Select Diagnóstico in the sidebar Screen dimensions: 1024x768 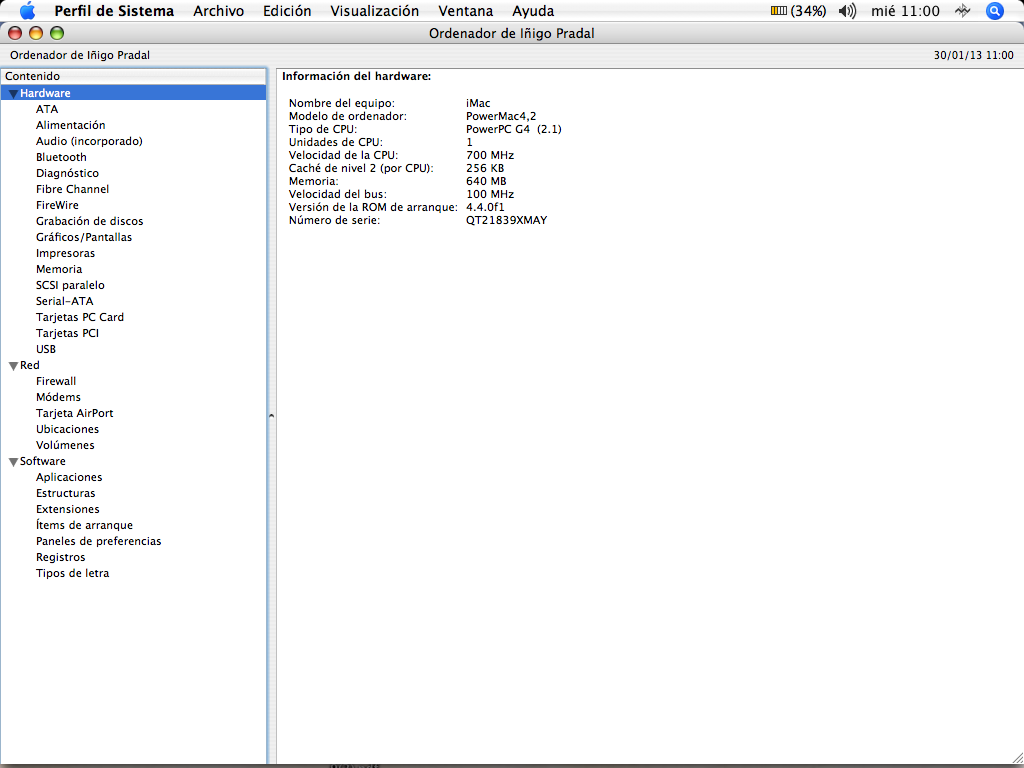coord(67,173)
